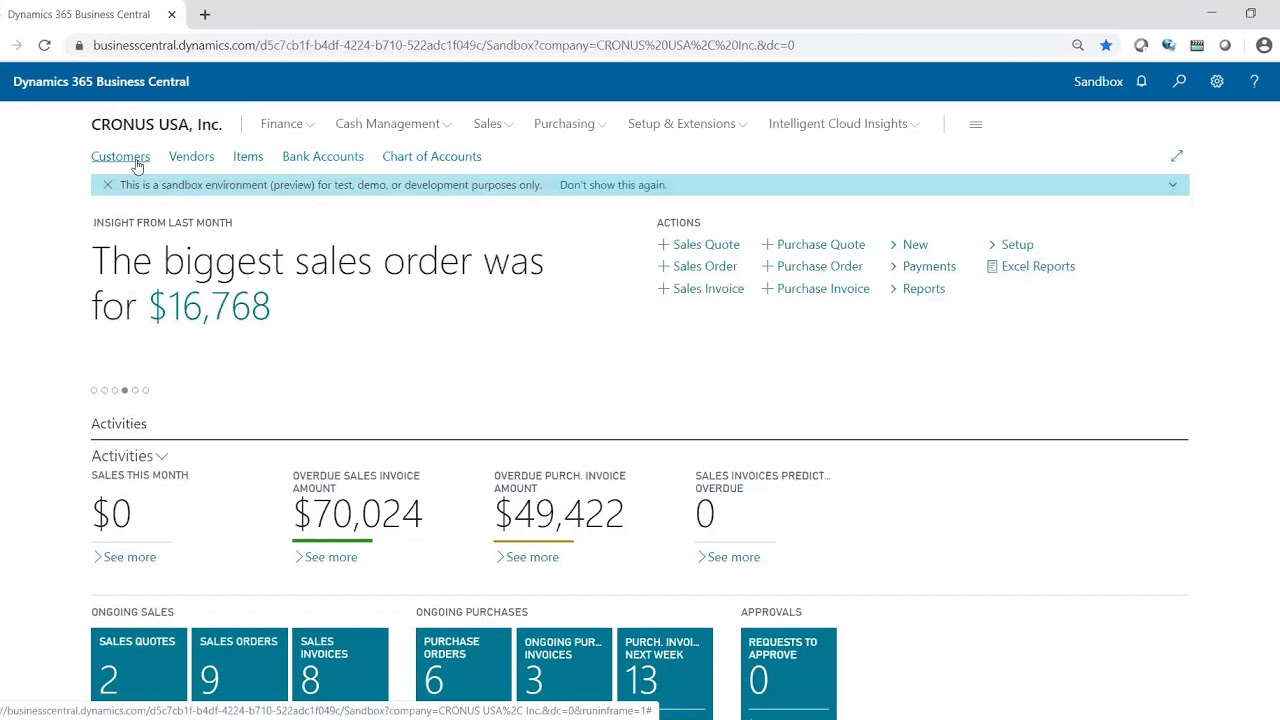Create a new Sales Invoice action

coord(700,288)
